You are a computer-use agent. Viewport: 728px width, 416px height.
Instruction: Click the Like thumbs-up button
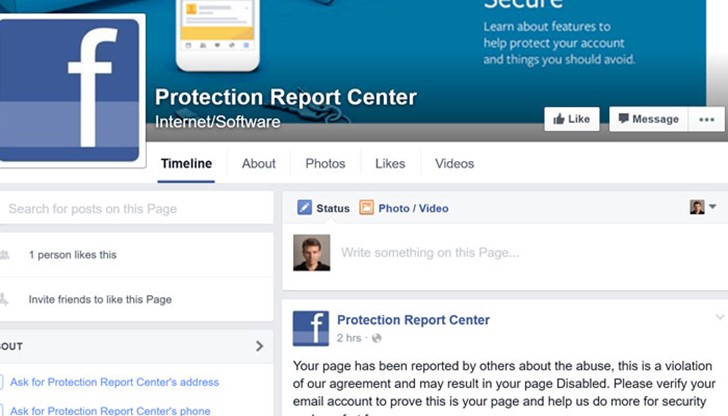[x=571, y=119]
